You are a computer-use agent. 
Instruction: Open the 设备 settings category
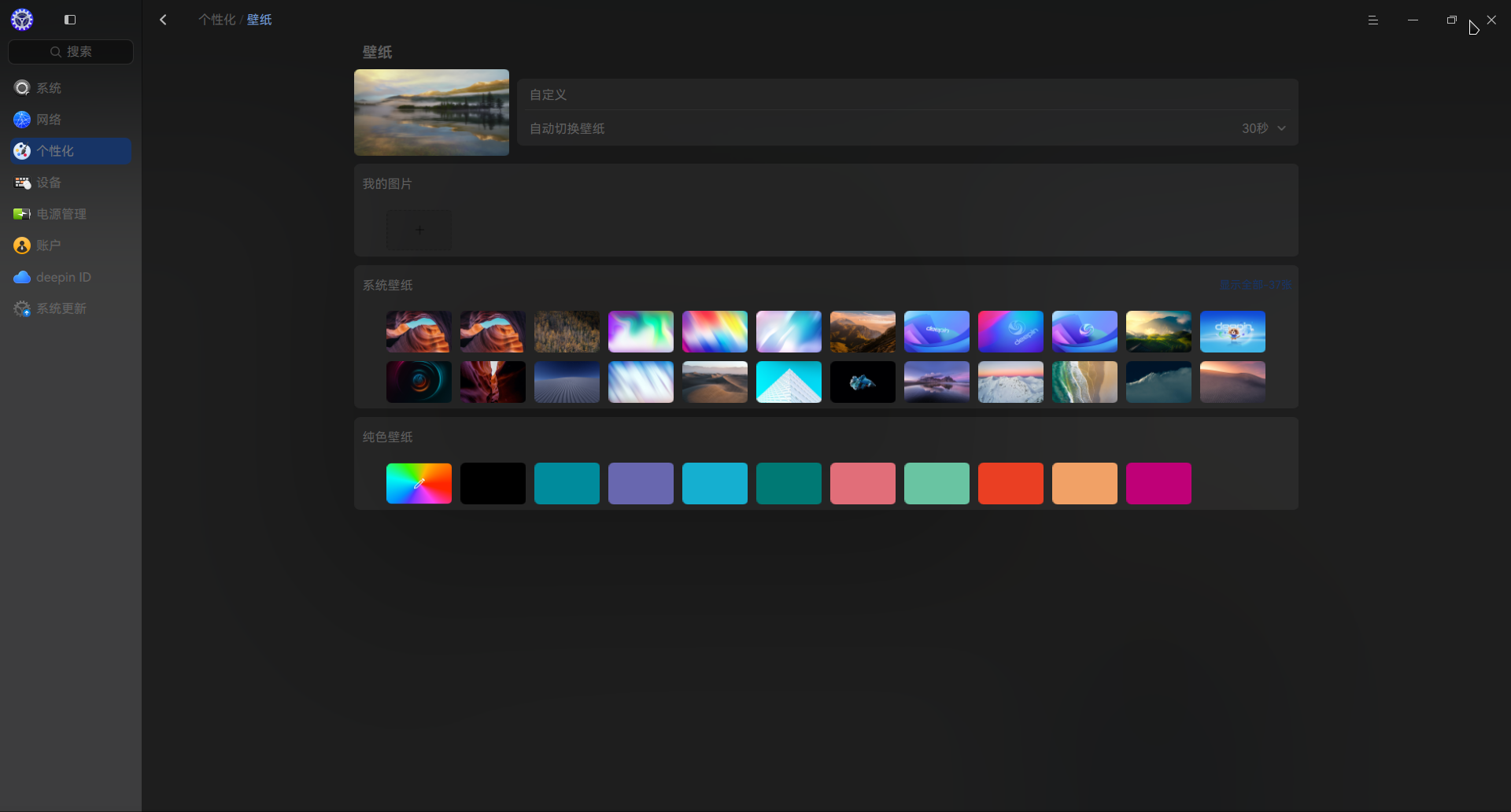71,183
